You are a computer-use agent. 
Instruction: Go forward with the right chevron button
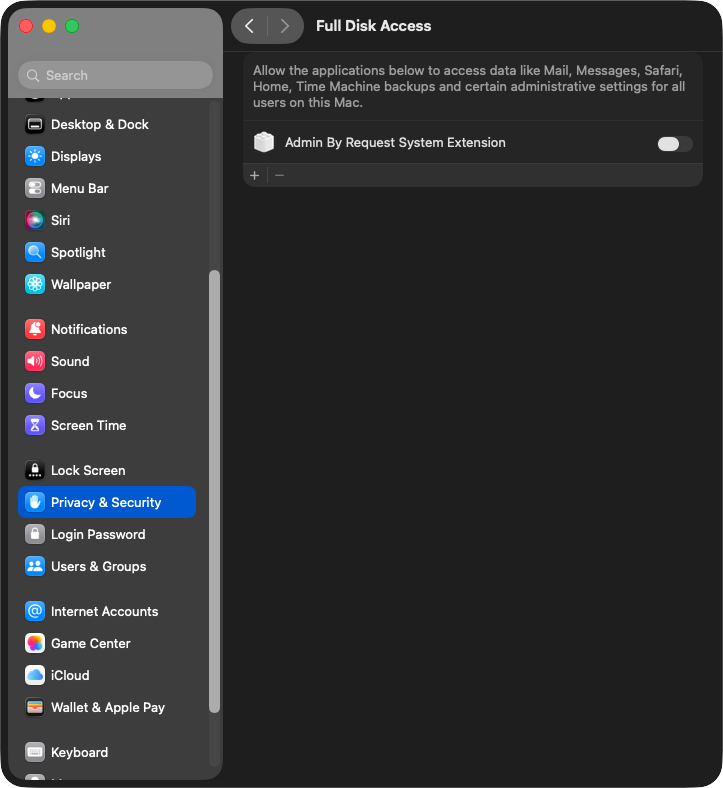285,26
